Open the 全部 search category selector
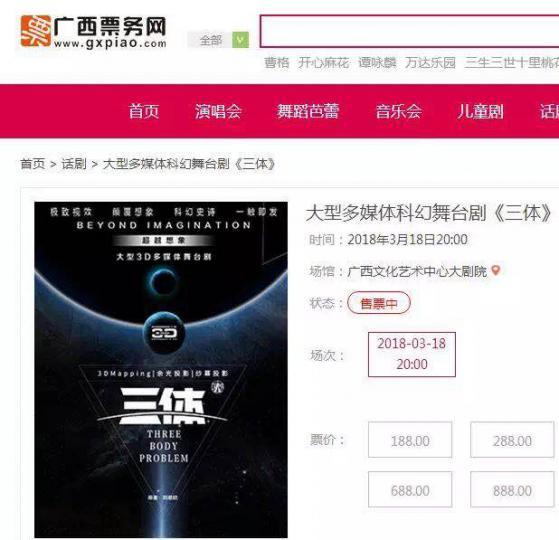 click(x=210, y=40)
